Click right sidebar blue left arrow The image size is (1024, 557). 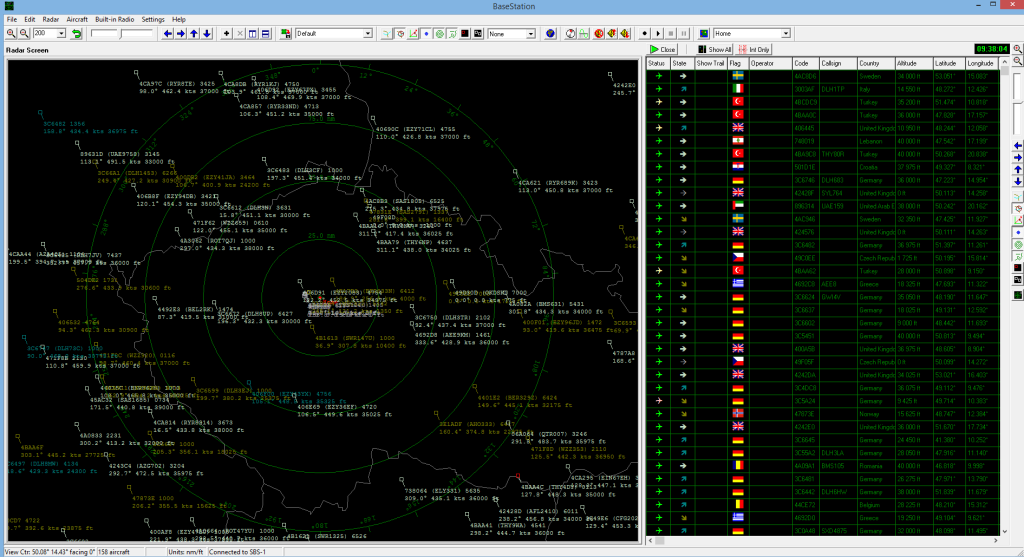click(1017, 146)
